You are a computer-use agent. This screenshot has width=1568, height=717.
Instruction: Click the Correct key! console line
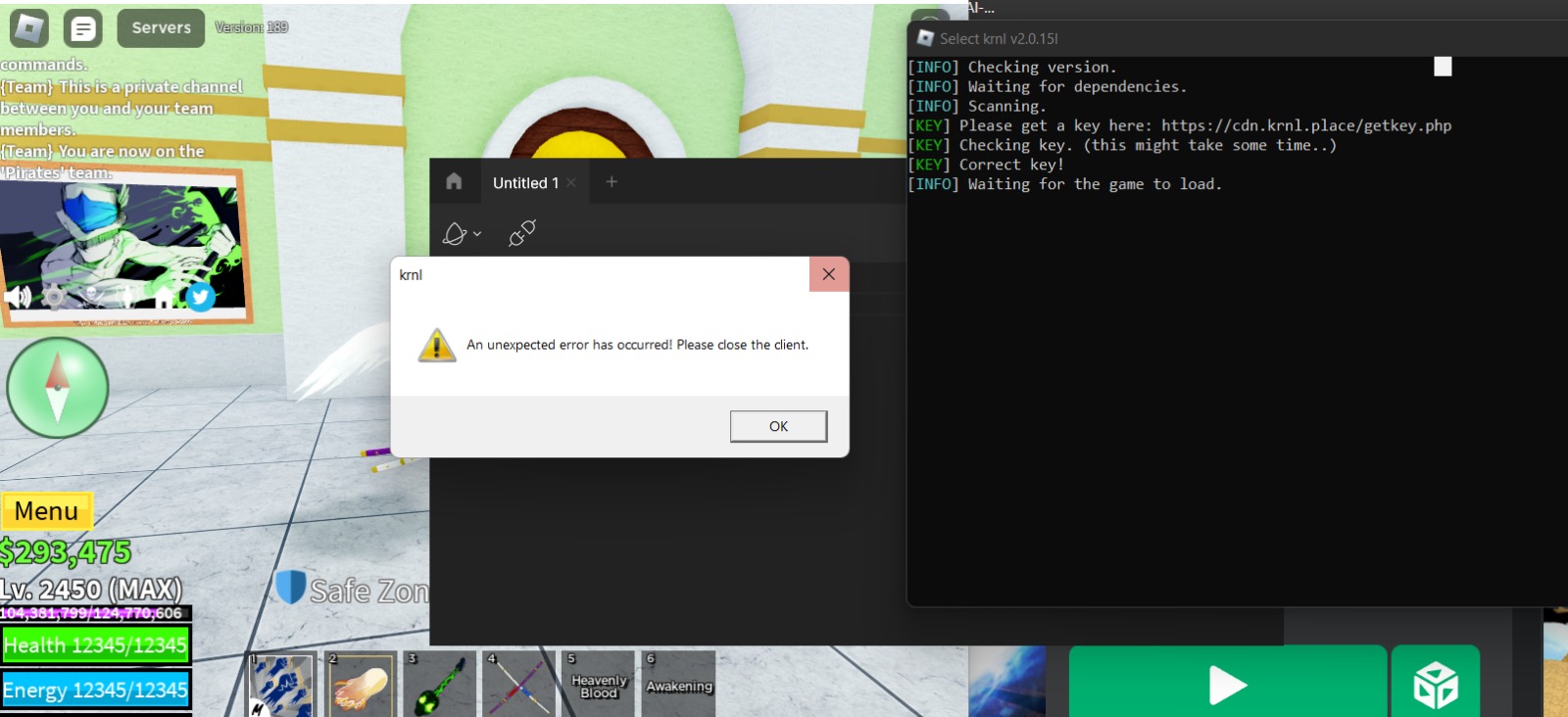986,165
